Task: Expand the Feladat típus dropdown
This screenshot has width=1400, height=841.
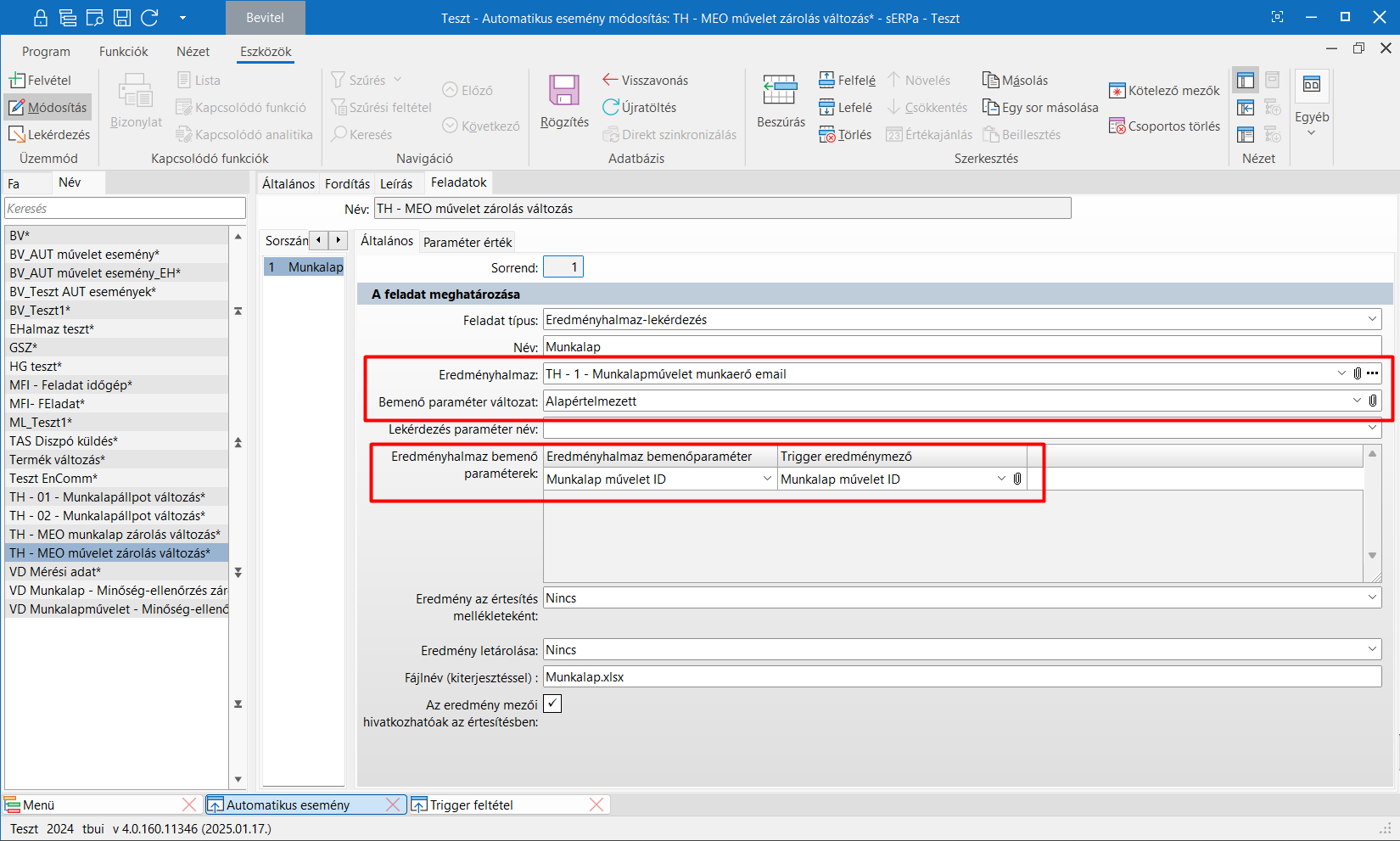Action: (x=1372, y=320)
